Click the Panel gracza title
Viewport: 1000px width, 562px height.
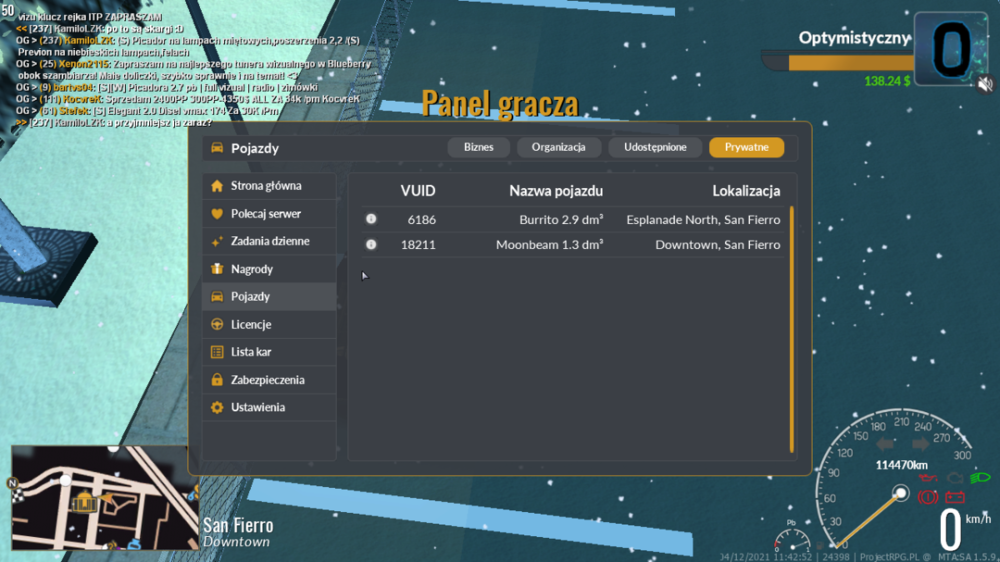coord(500,103)
